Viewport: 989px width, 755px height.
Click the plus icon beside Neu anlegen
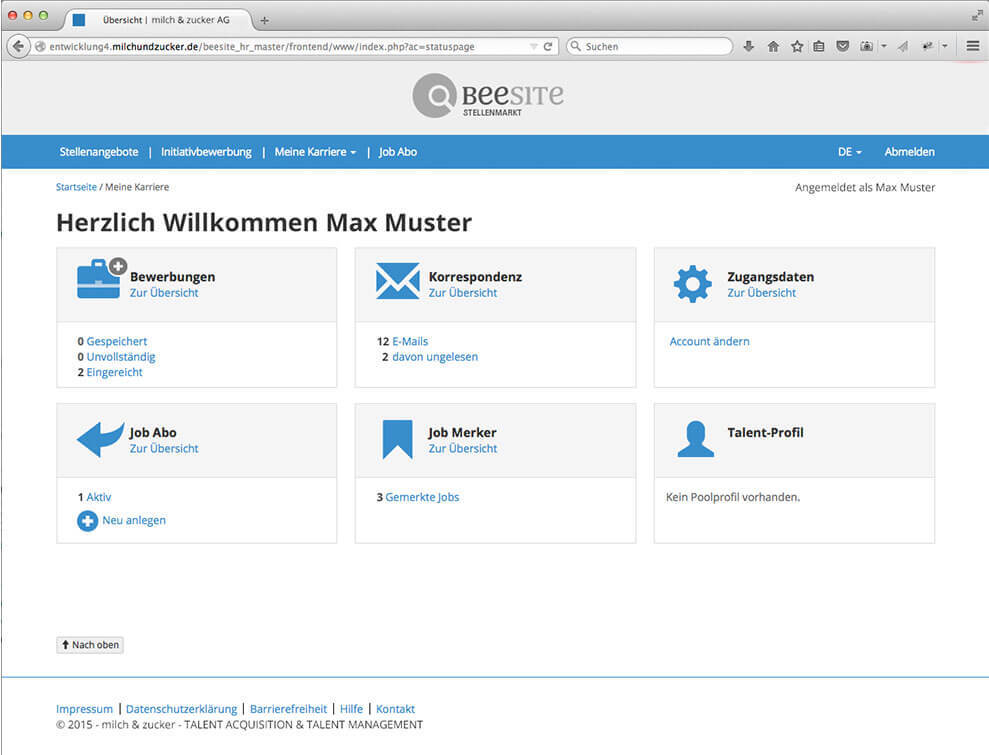[x=88, y=521]
